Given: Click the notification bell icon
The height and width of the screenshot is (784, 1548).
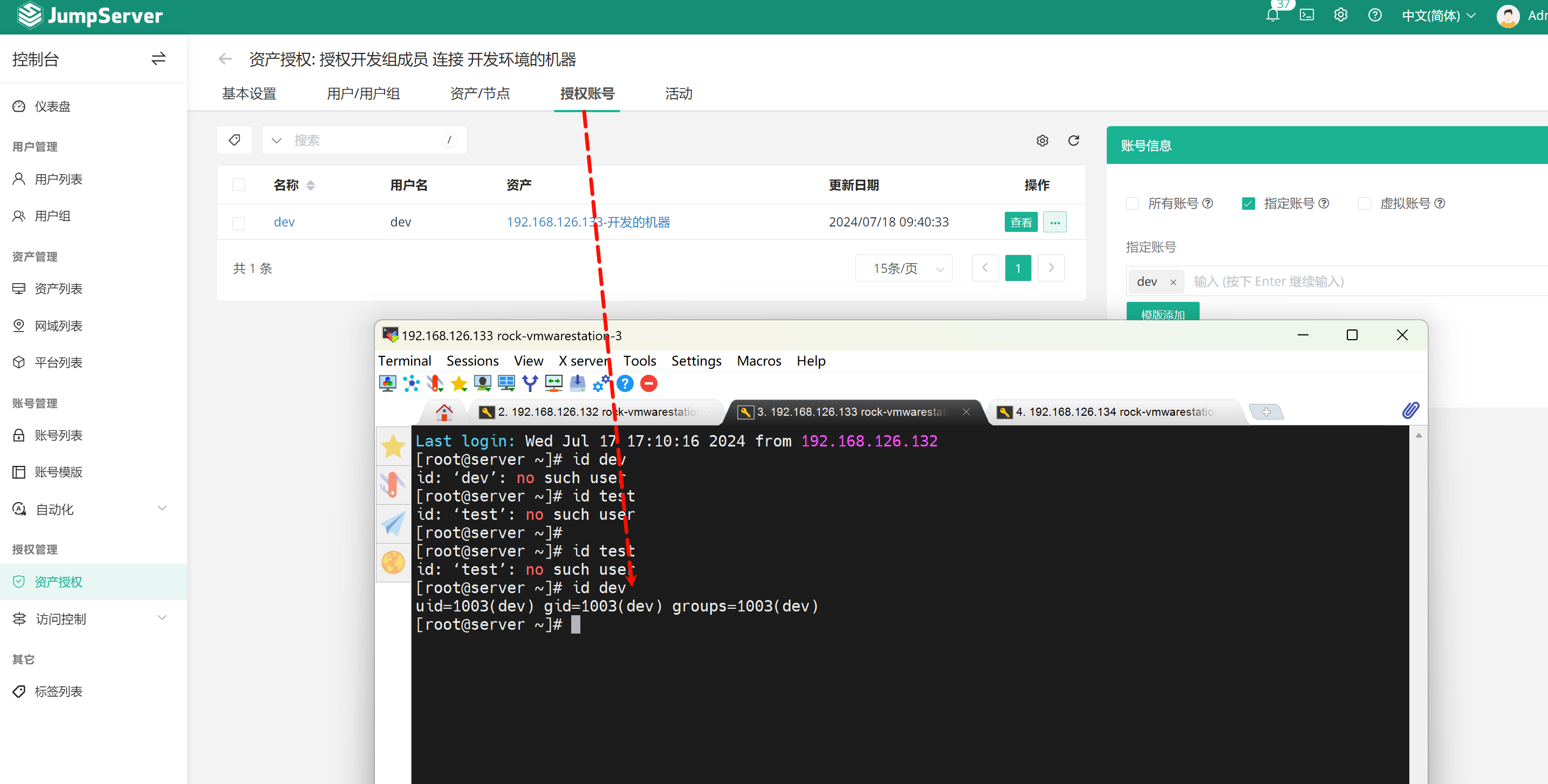Looking at the screenshot, I should (x=1272, y=15).
